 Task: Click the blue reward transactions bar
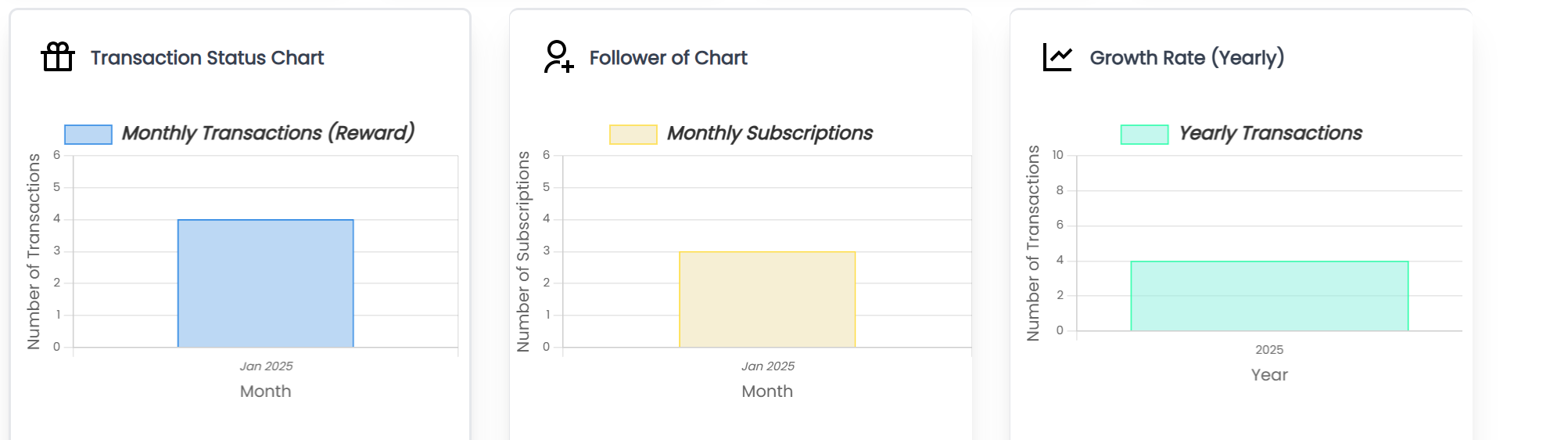tap(266, 283)
